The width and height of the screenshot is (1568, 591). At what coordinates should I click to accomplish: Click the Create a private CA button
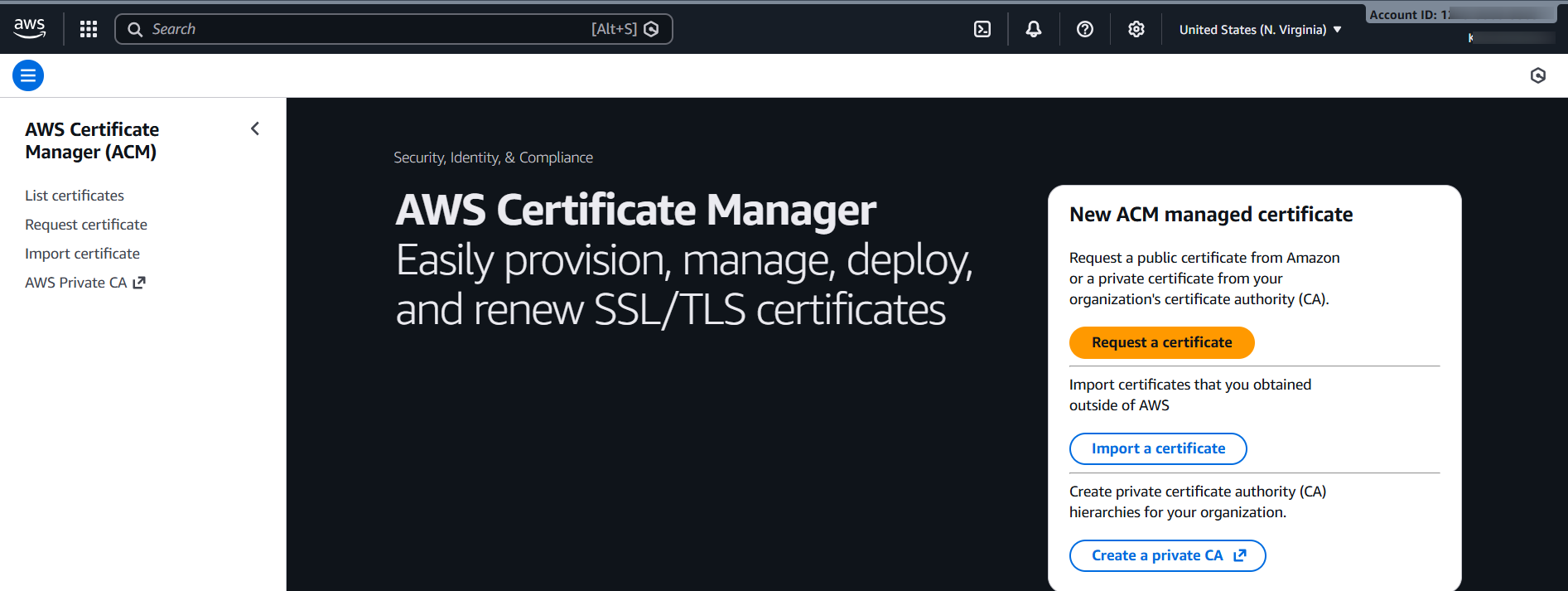pyautogui.click(x=1167, y=555)
